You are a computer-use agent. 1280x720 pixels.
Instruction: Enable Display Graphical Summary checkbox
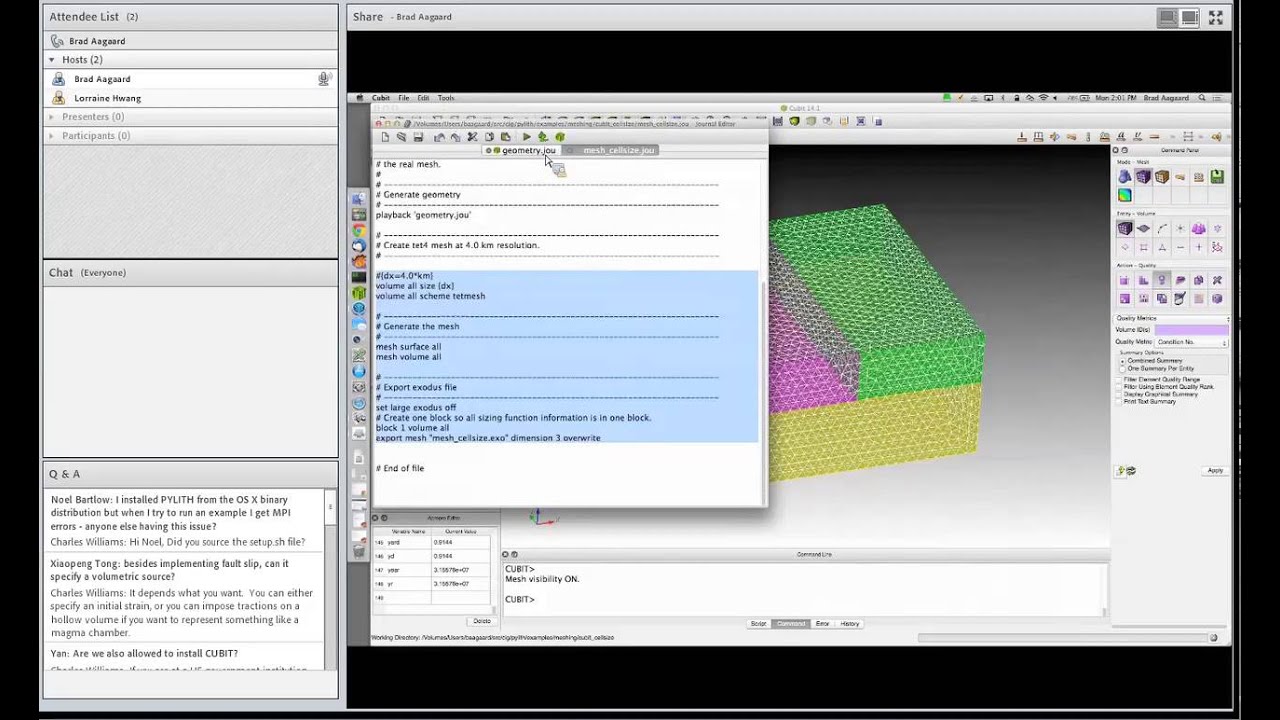[1120, 394]
